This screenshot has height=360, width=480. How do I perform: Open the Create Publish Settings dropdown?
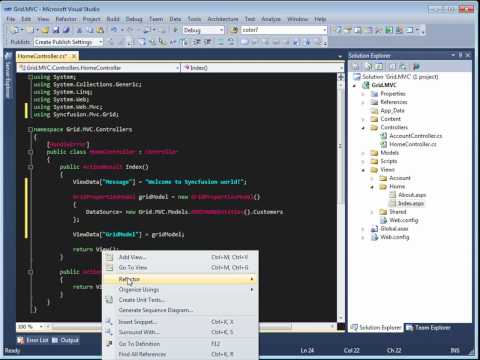click(x=100, y=42)
